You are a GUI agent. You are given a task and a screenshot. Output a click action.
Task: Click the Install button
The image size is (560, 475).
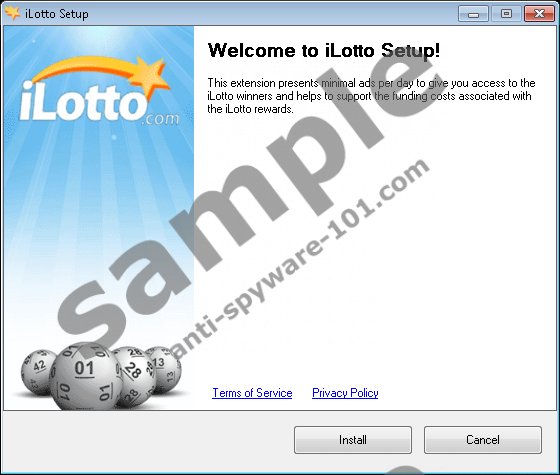353,440
